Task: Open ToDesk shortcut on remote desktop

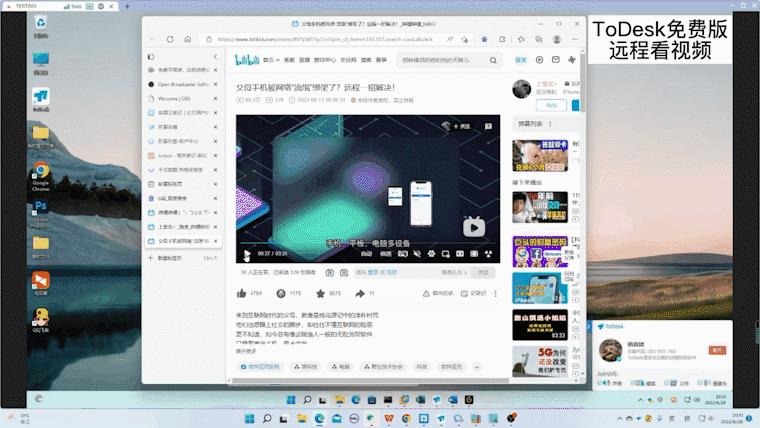Action: [41, 99]
